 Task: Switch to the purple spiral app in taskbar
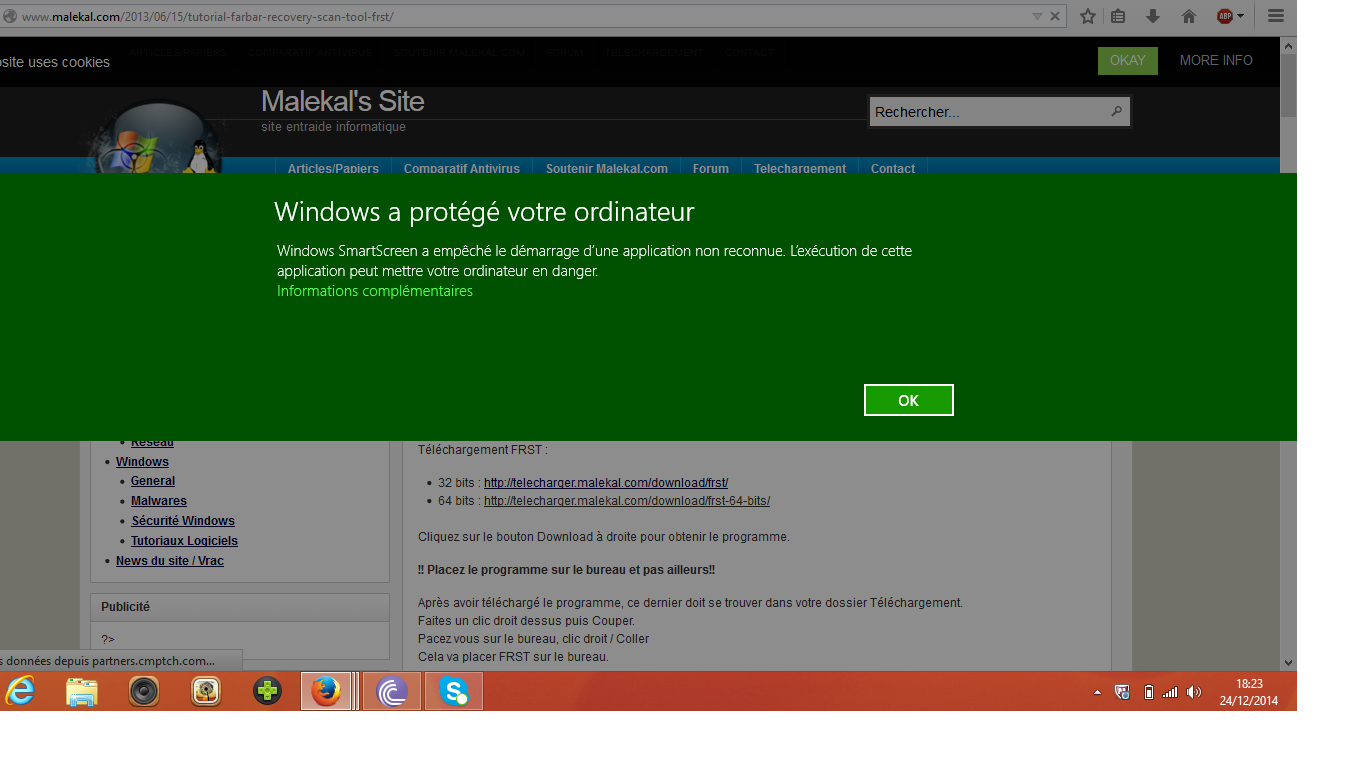[x=392, y=691]
